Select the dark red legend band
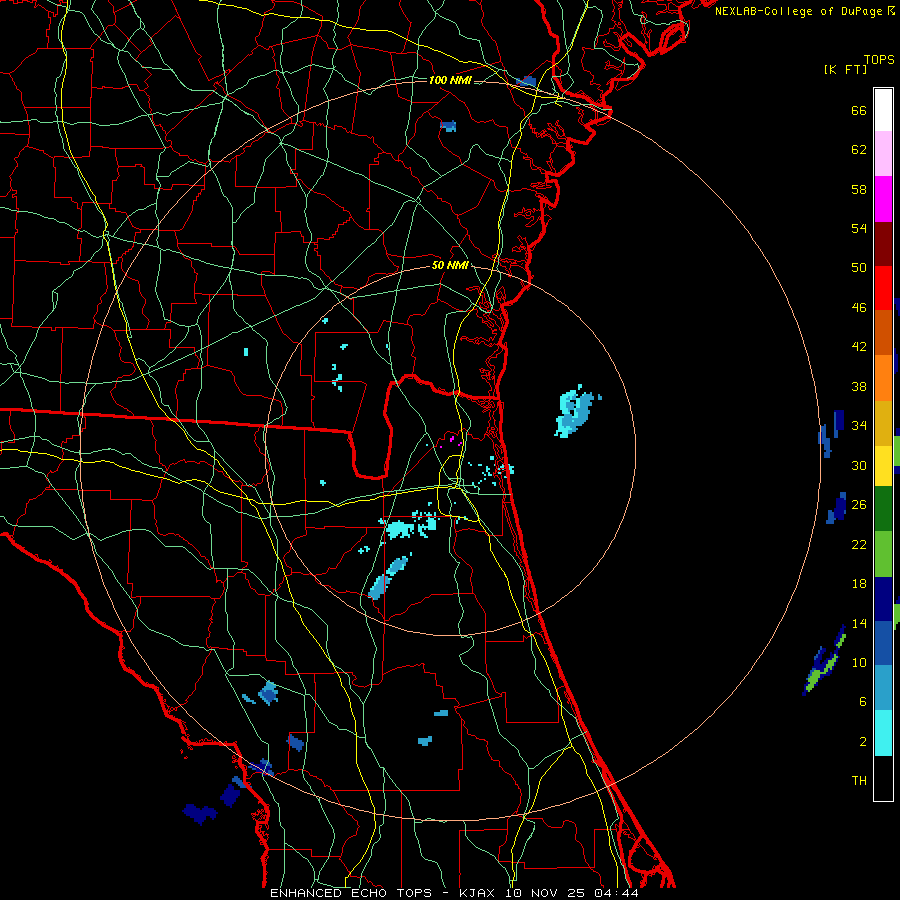 [x=883, y=243]
